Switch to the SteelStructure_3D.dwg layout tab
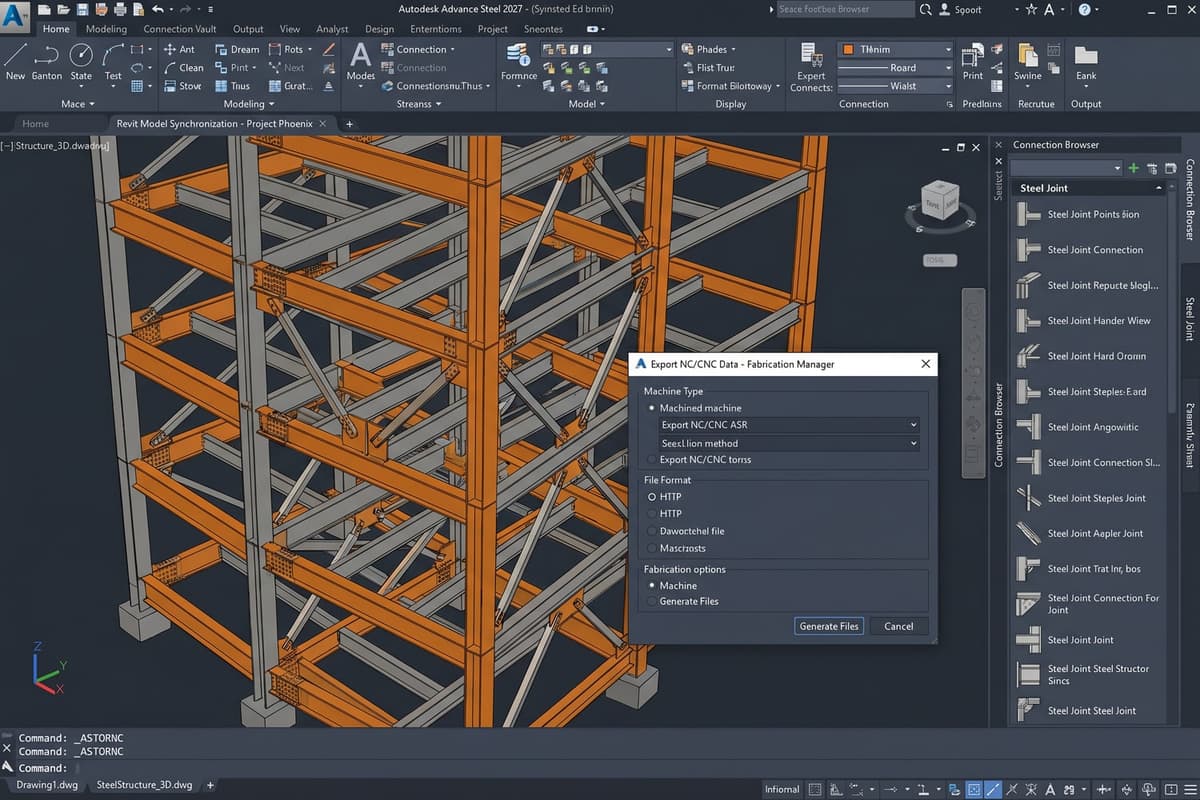This screenshot has width=1200, height=800. pos(144,785)
